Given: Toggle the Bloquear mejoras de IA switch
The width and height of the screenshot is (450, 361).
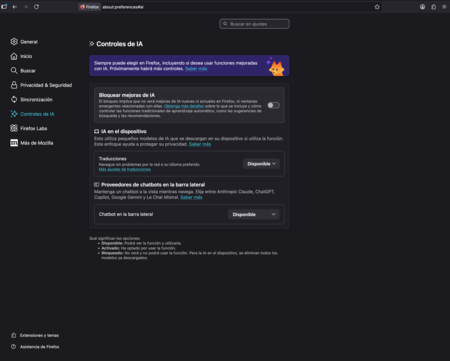Looking at the screenshot, I should tap(273, 105).
